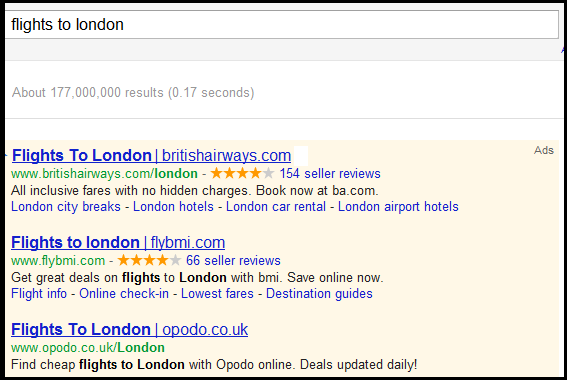Follow the London city breaks sitelink

(x=66, y=207)
